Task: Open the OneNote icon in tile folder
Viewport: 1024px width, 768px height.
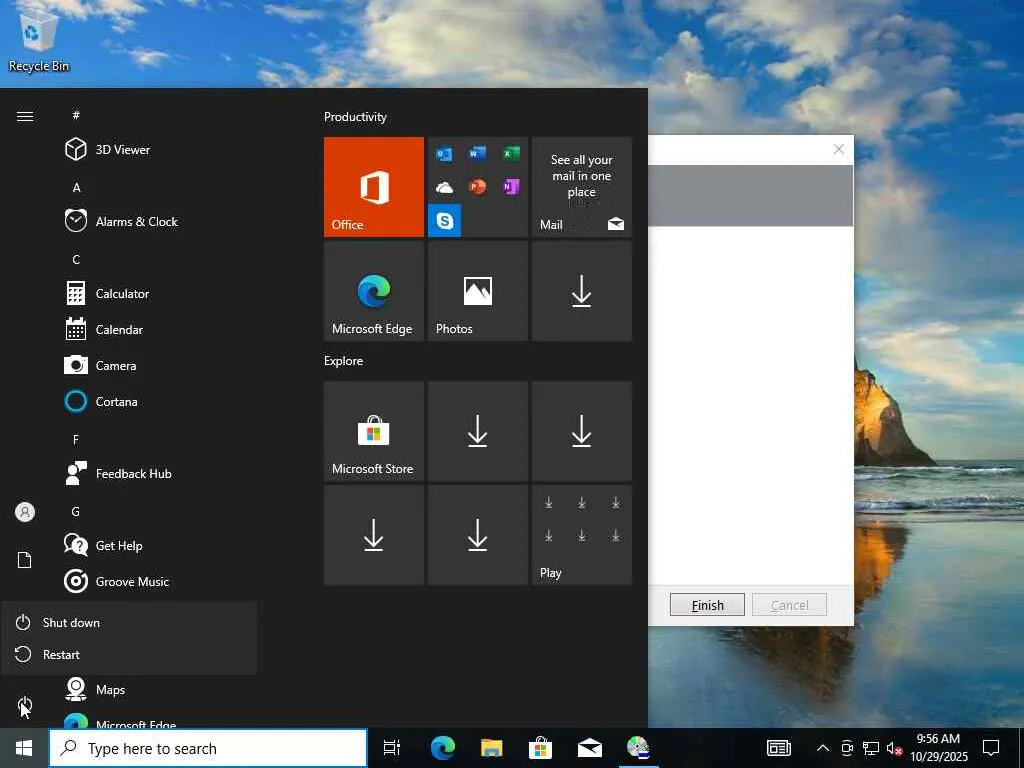Action: [x=511, y=187]
